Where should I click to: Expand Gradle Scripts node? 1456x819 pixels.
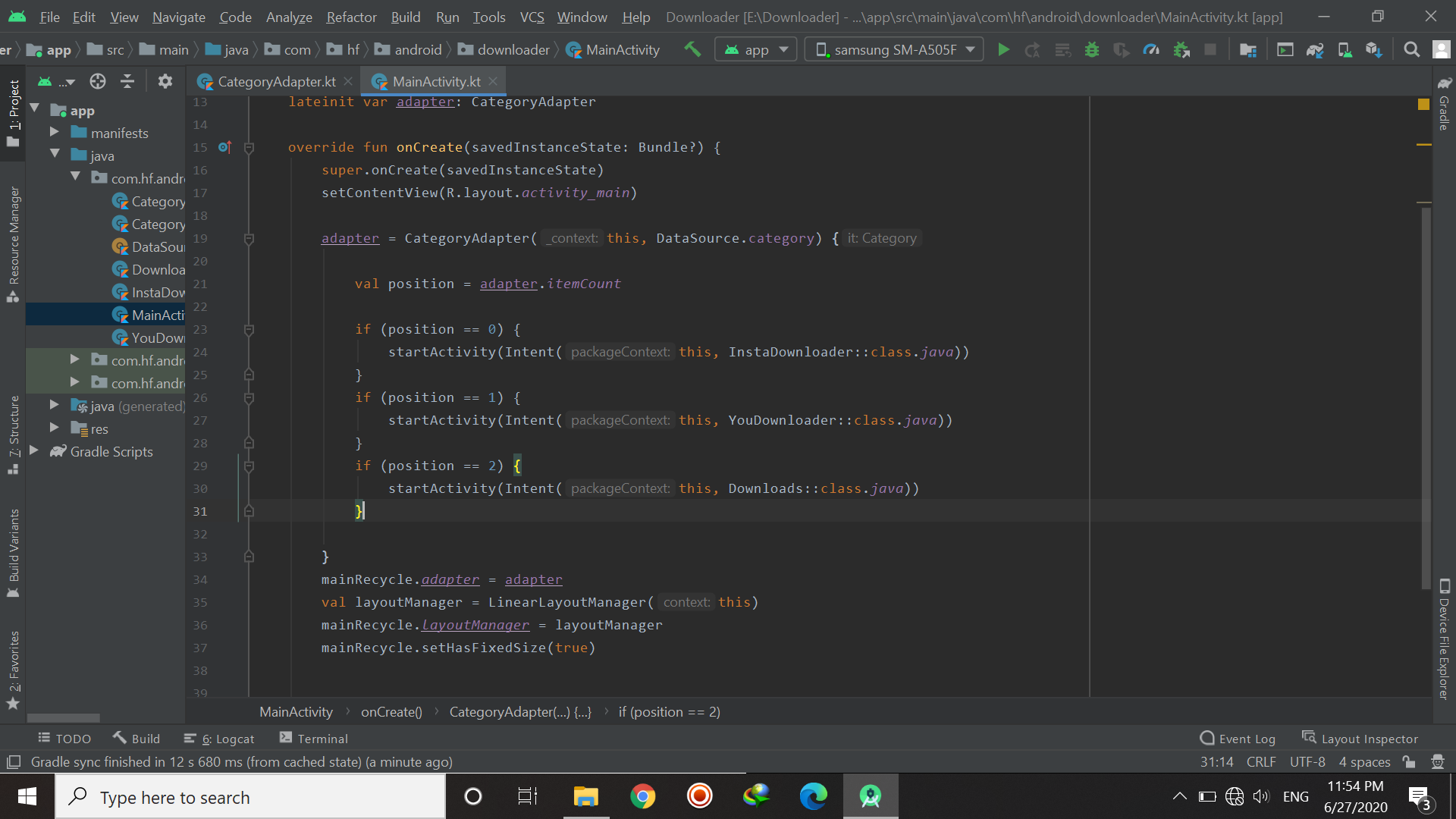pyautogui.click(x=34, y=450)
